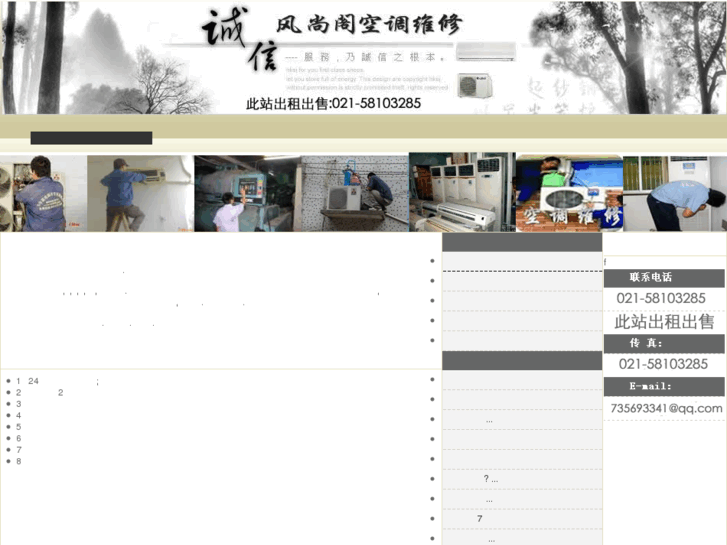Click banner text 此站出租出售:021-58103285
727x545 pixels.
[x=333, y=103]
